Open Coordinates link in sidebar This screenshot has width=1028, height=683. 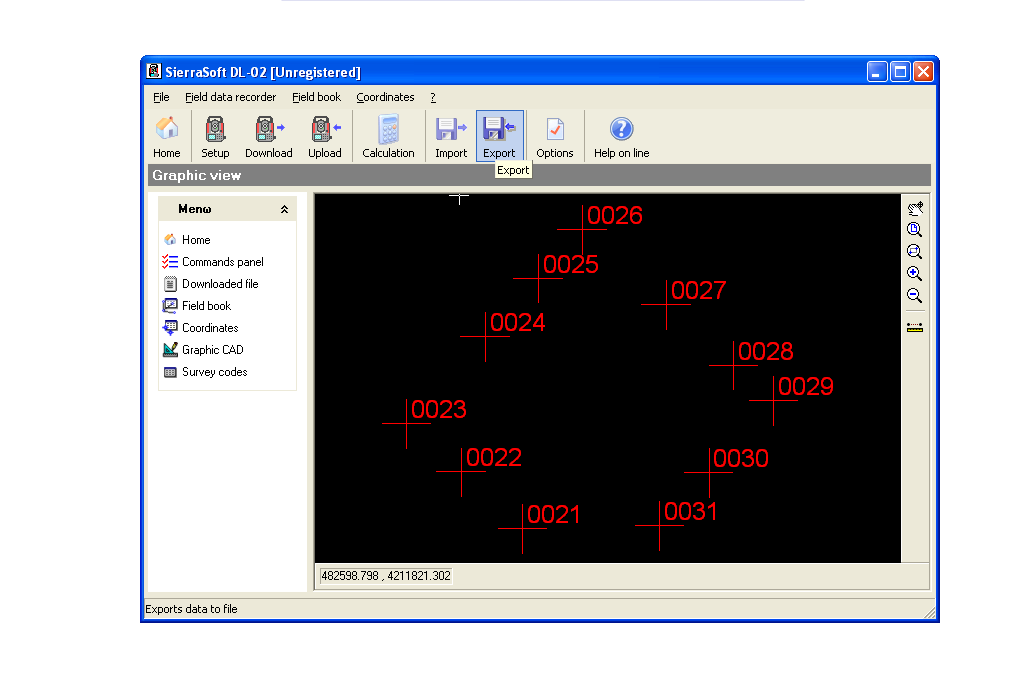point(210,328)
